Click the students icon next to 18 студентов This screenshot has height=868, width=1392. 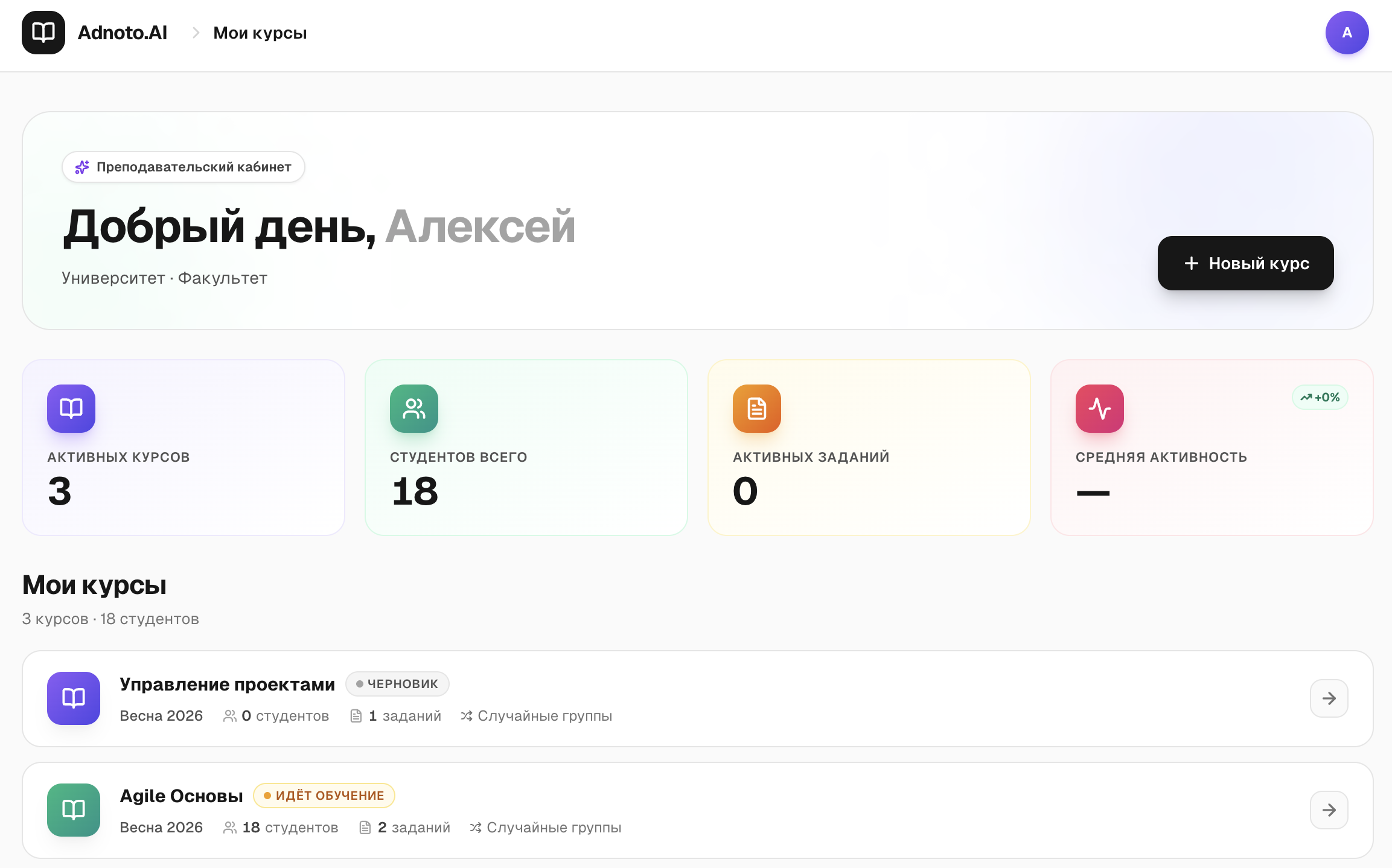[230, 828]
